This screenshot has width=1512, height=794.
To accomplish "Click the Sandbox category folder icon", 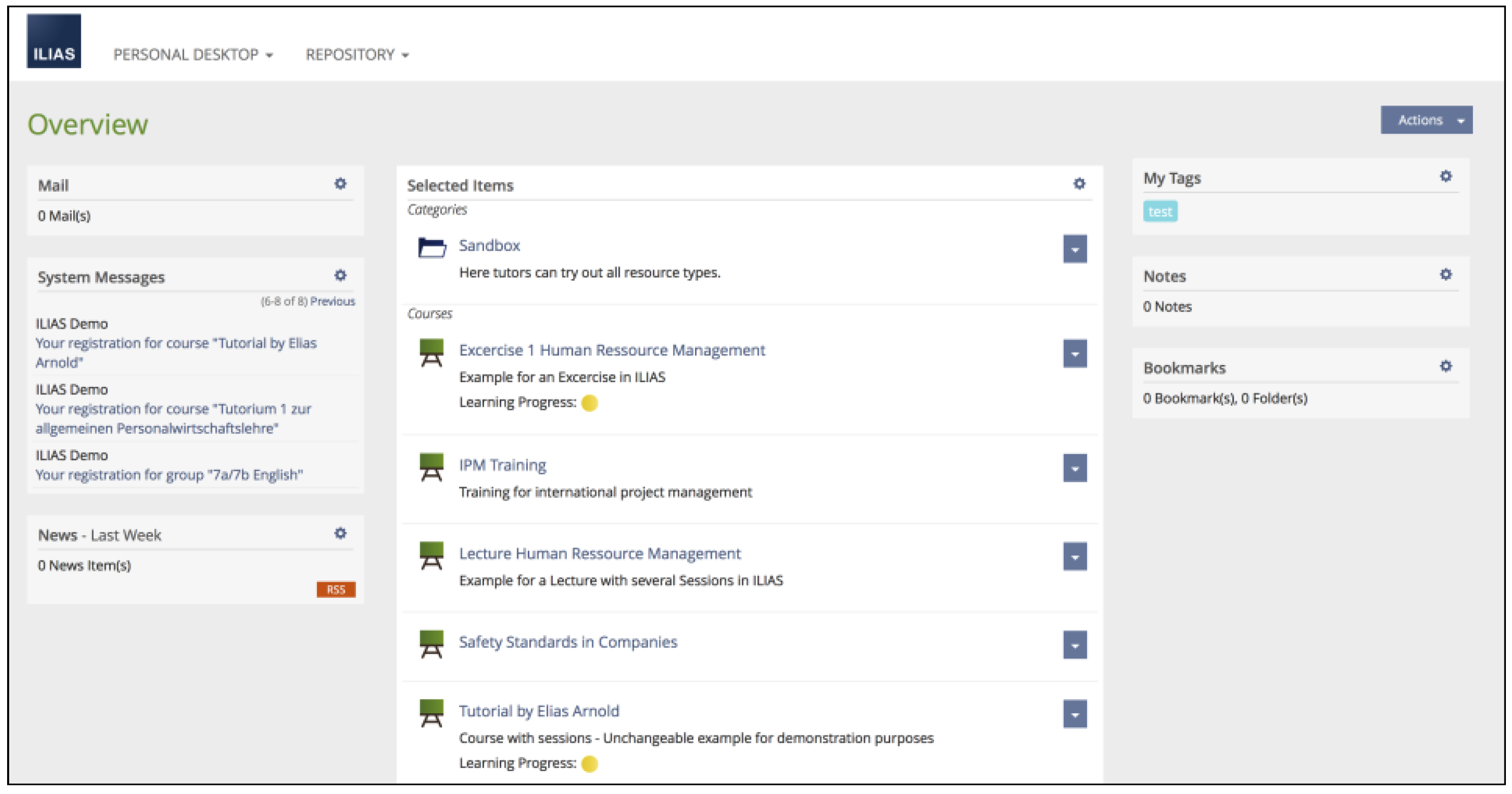I will click(x=432, y=248).
